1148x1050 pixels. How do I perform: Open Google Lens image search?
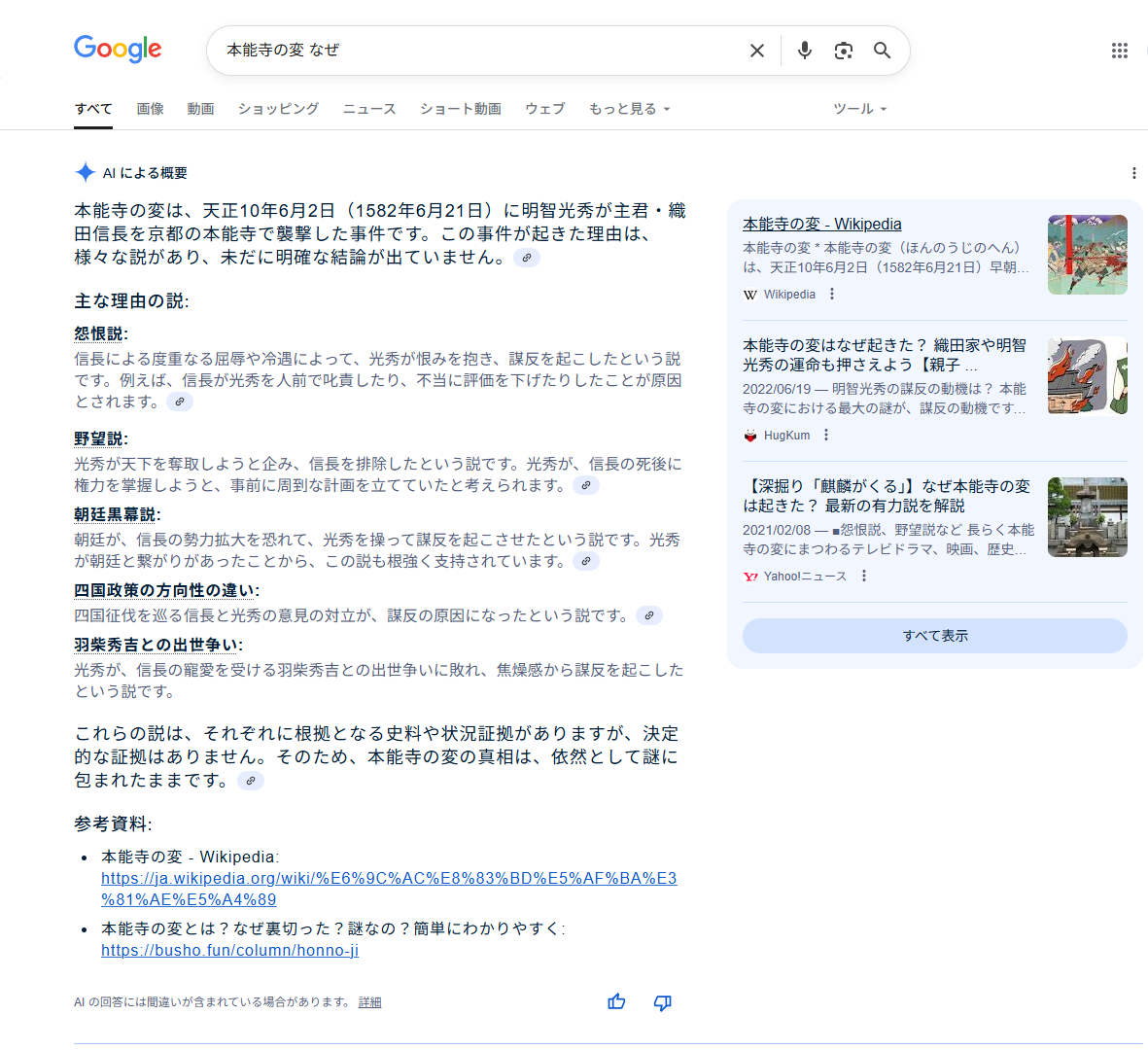(x=844, y=51)
